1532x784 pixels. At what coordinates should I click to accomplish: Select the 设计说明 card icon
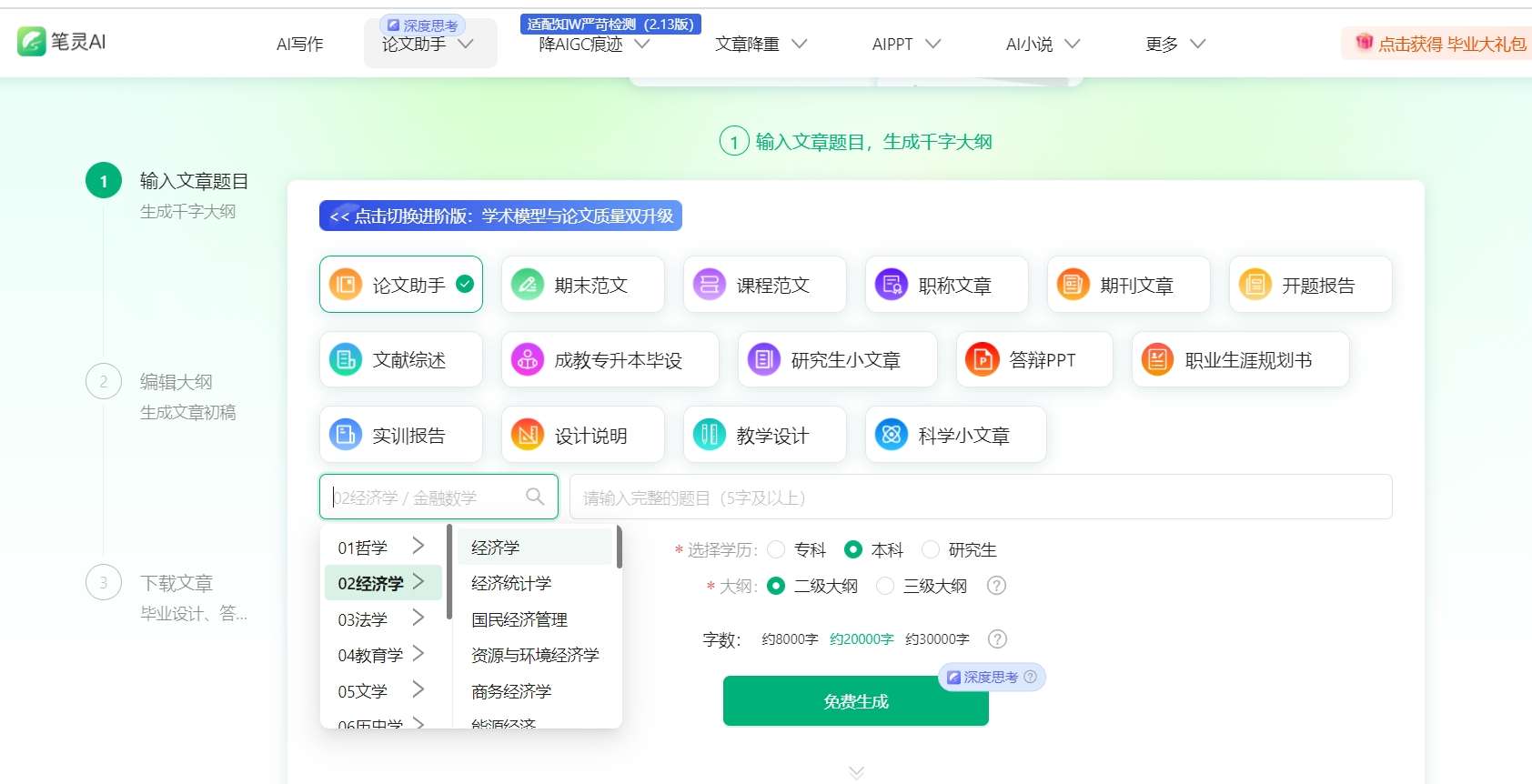pos(528,435)
